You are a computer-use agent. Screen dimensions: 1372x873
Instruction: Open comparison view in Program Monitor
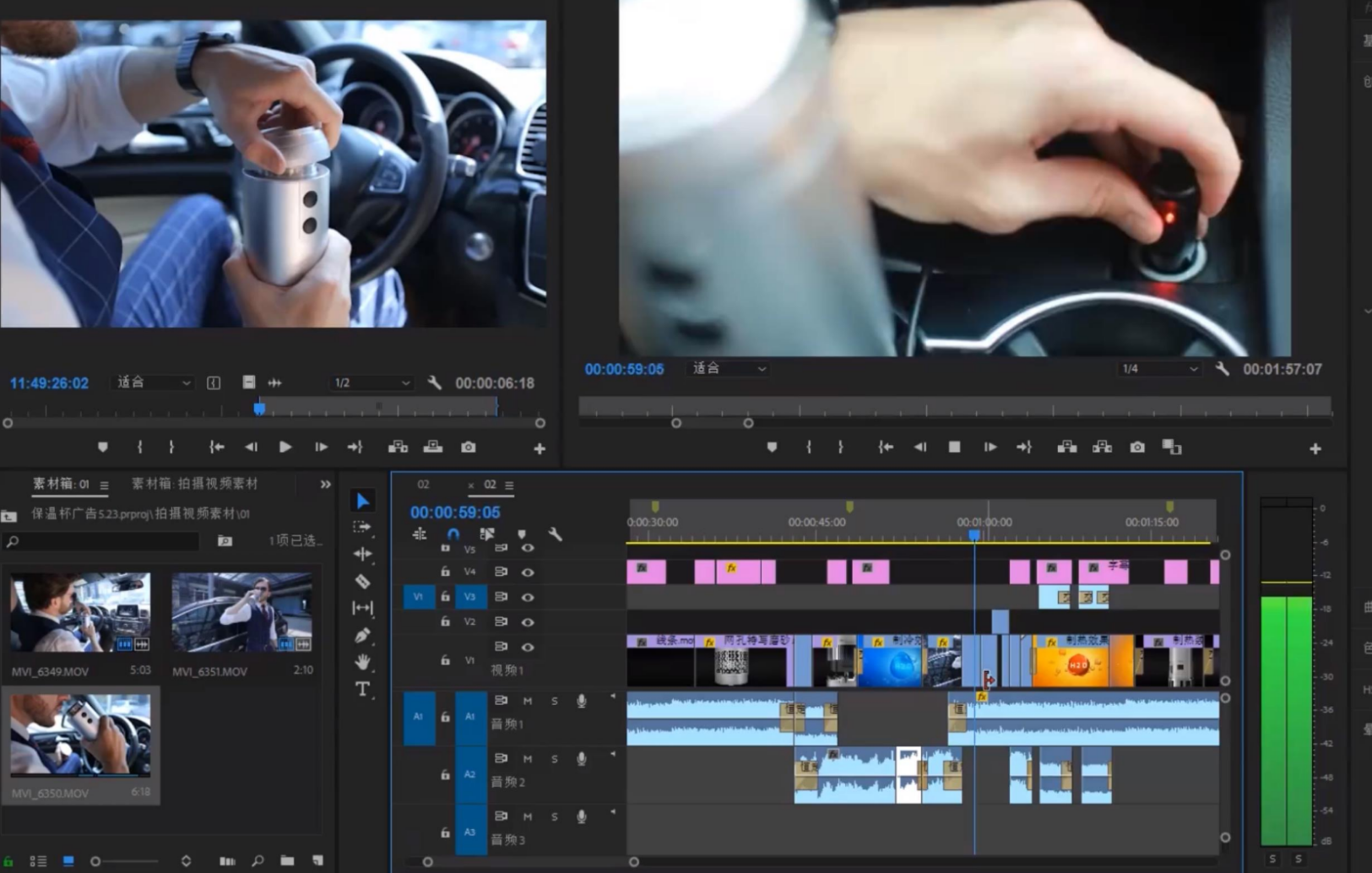1172,447
